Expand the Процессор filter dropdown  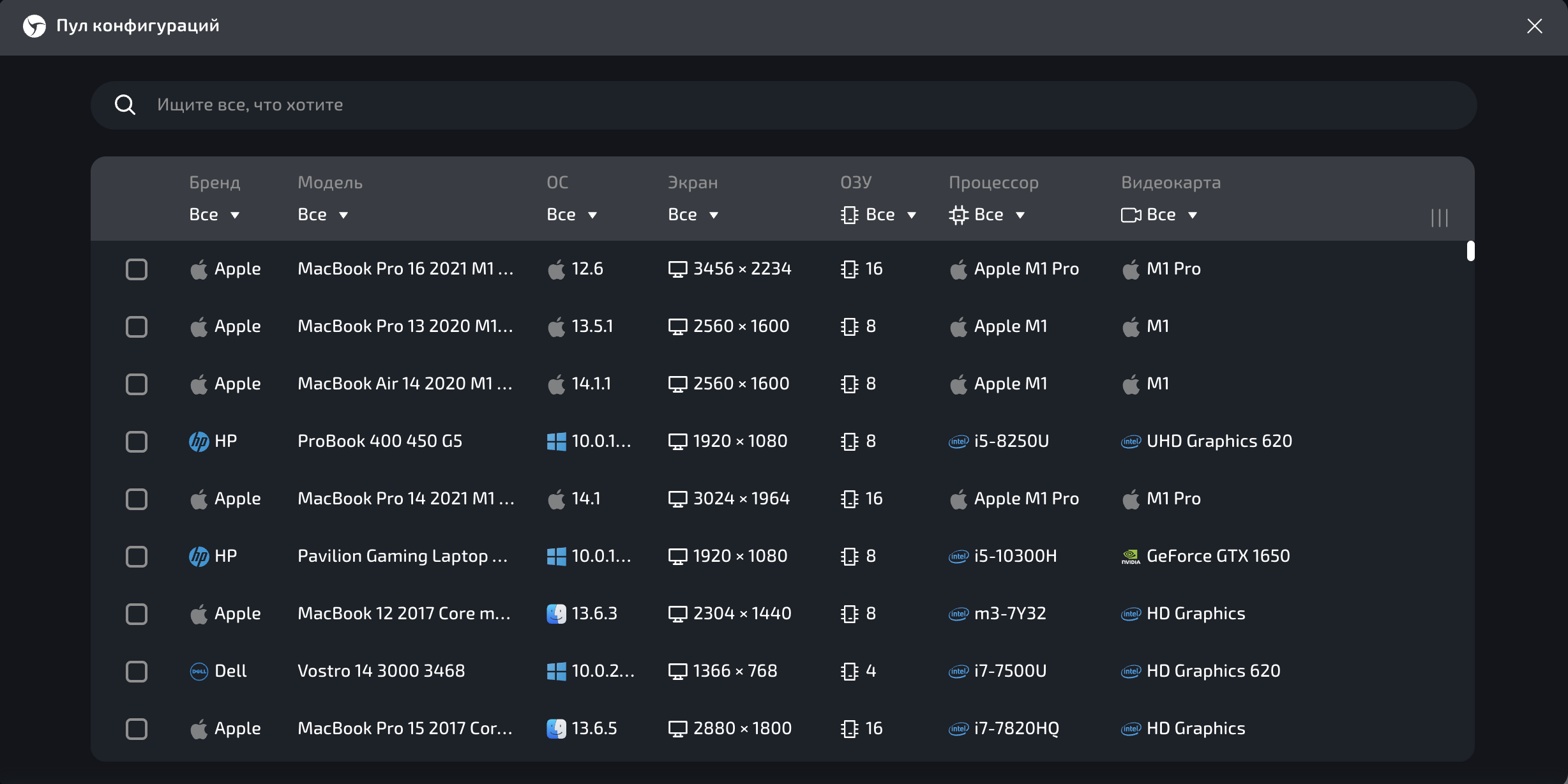point(988,215)
